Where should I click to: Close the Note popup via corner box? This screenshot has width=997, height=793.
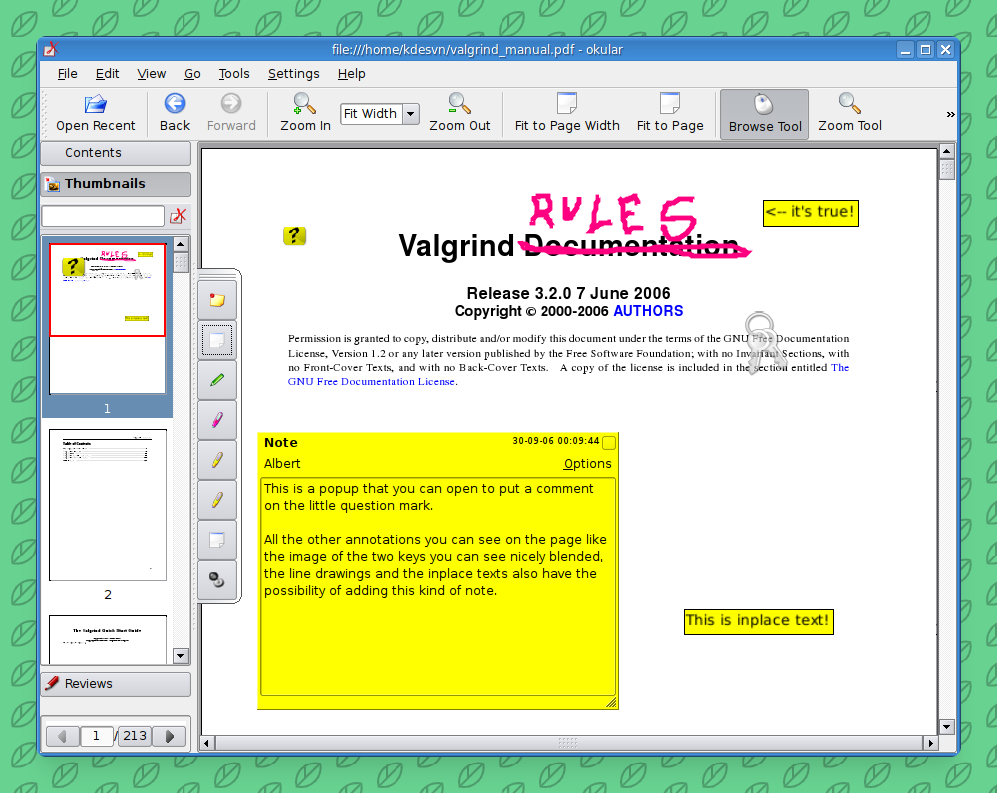point(609,442)
